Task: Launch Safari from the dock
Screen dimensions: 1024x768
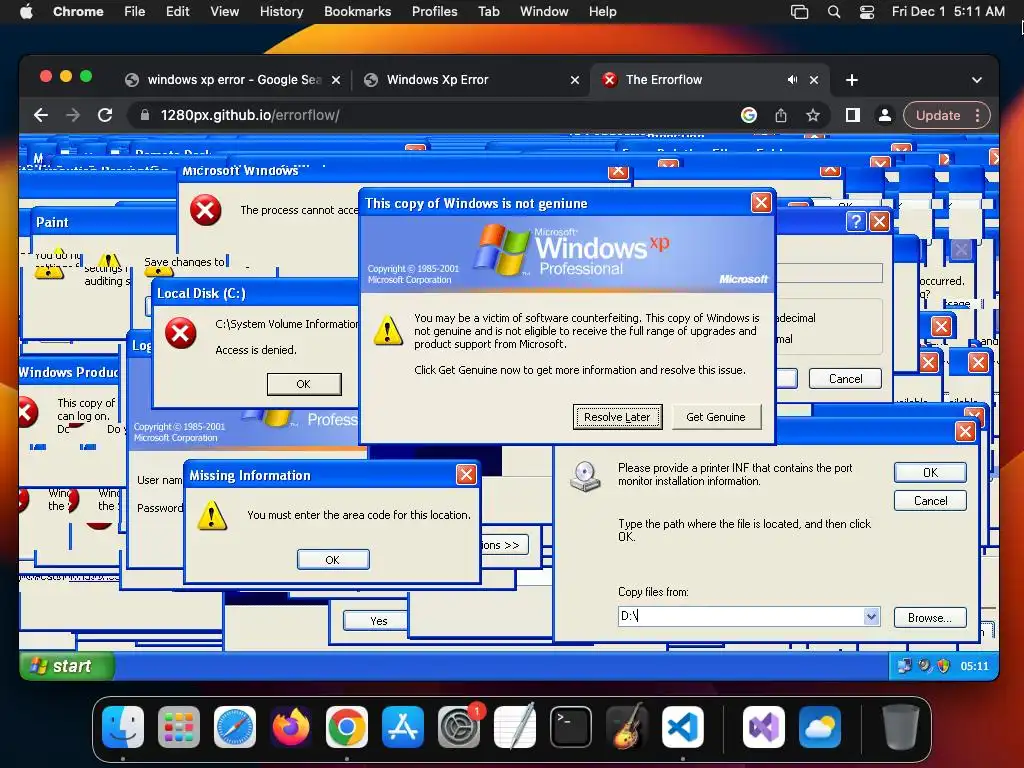Action: point(235,727)
